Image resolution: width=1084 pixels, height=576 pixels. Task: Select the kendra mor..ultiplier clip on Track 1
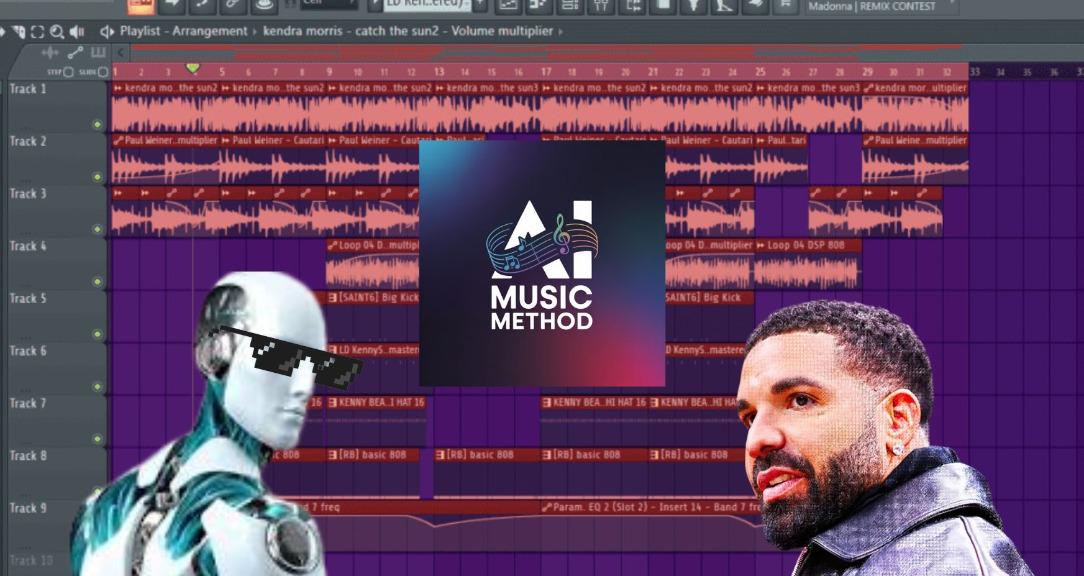pos(915,106)
